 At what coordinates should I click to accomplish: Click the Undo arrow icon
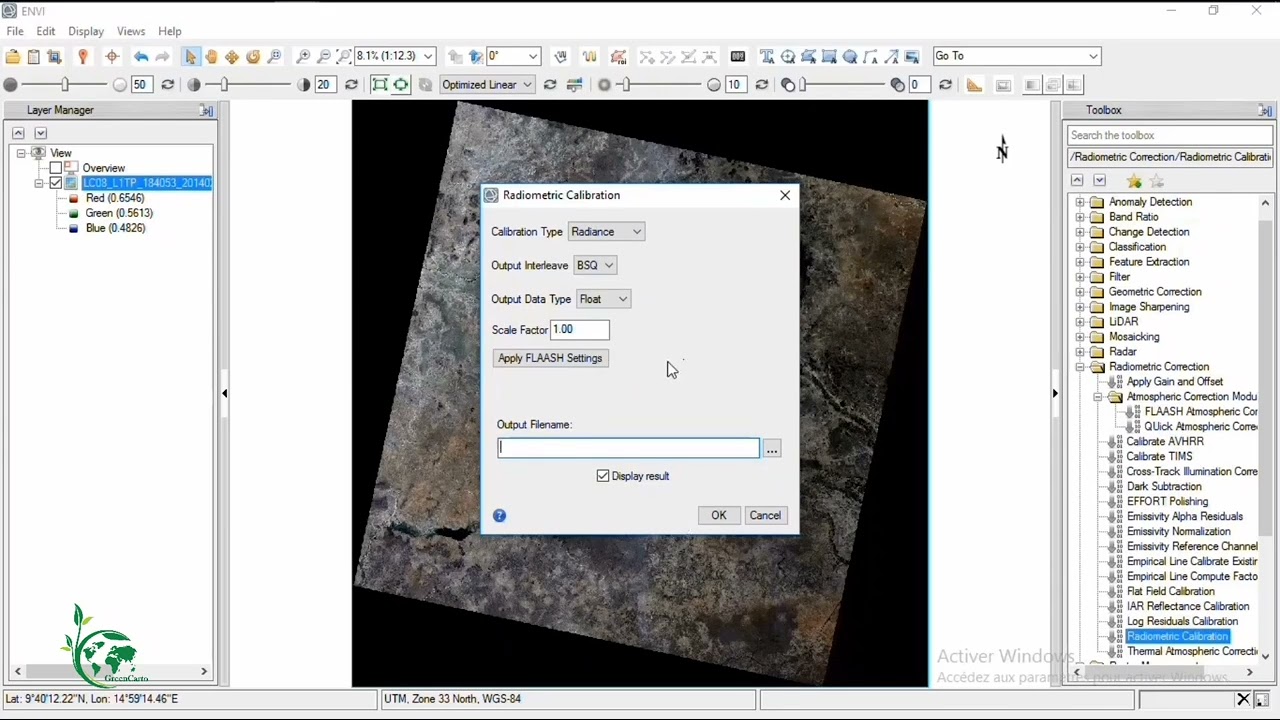tap(141, 57)
